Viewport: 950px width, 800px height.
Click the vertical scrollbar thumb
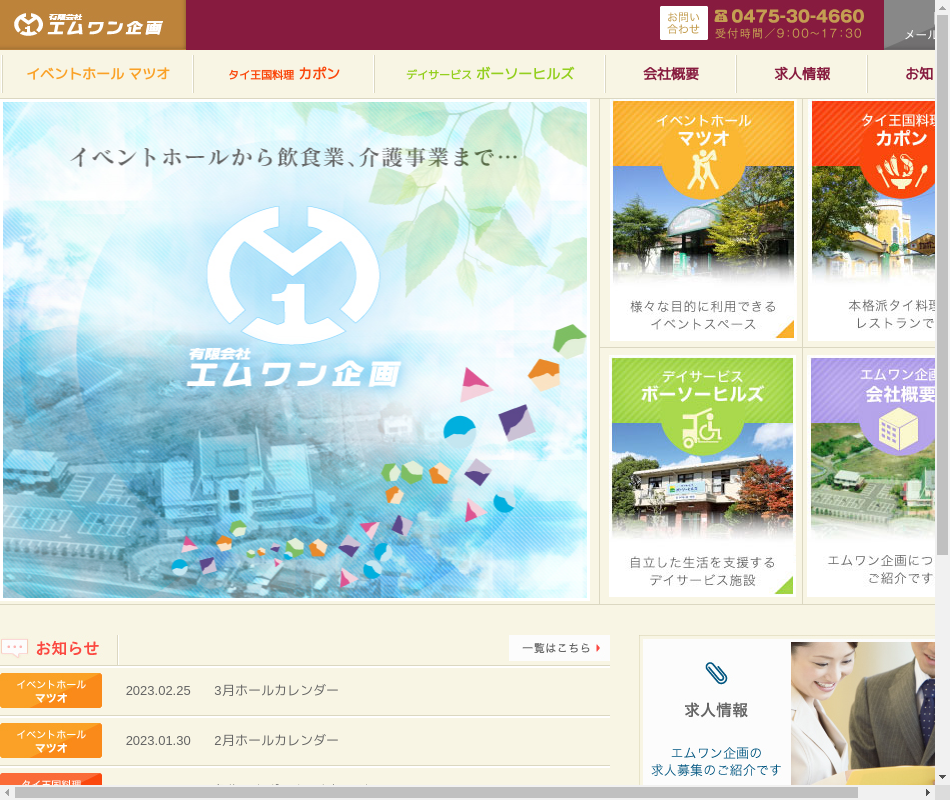(x=943, y=285)
